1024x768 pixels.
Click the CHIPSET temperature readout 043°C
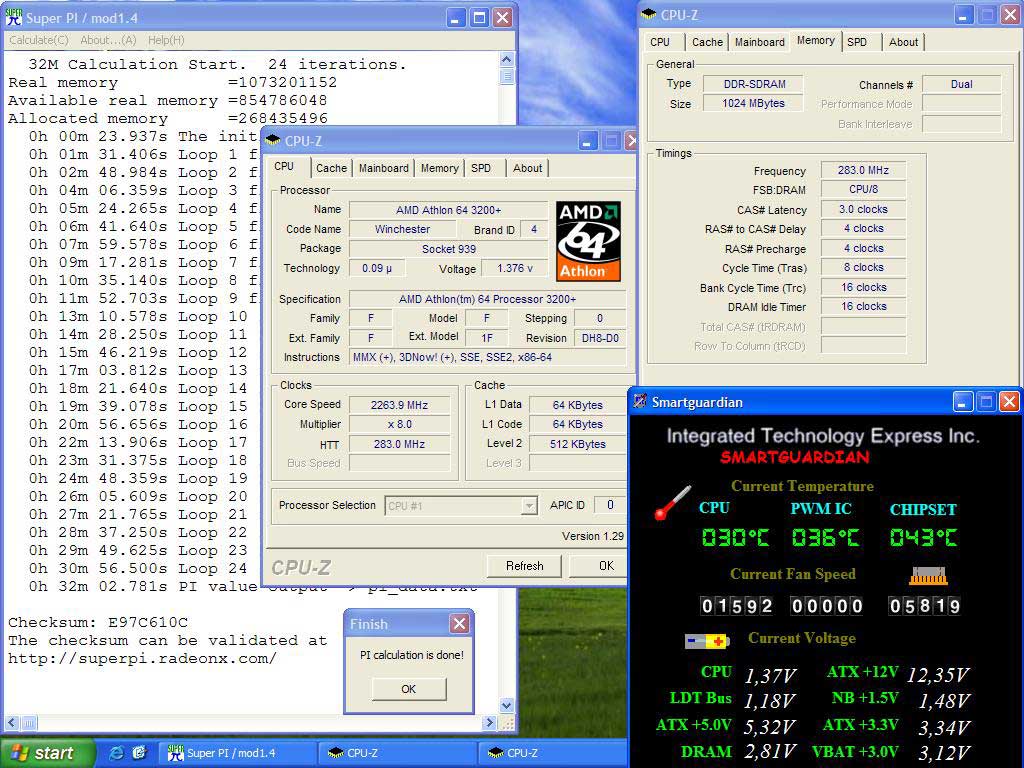tap(923, 537)
